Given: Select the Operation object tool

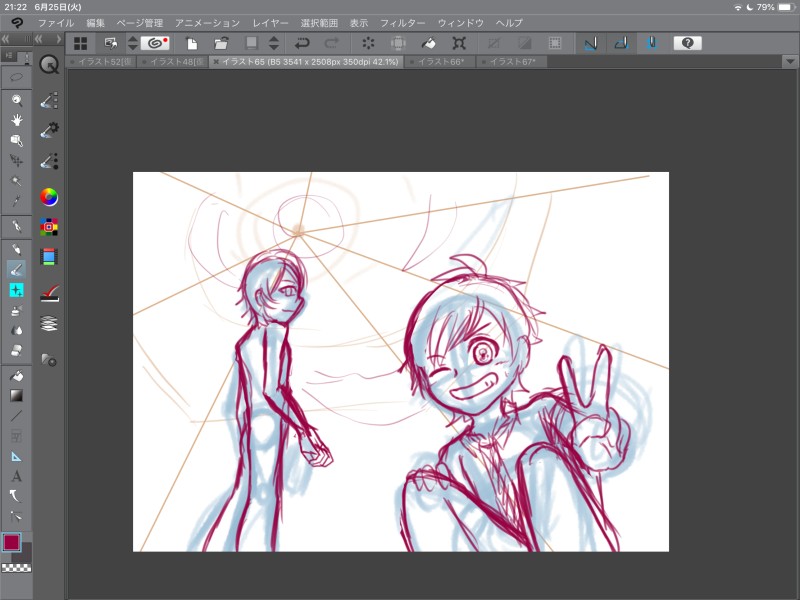Looking at the screenshot, I should 16,140.
